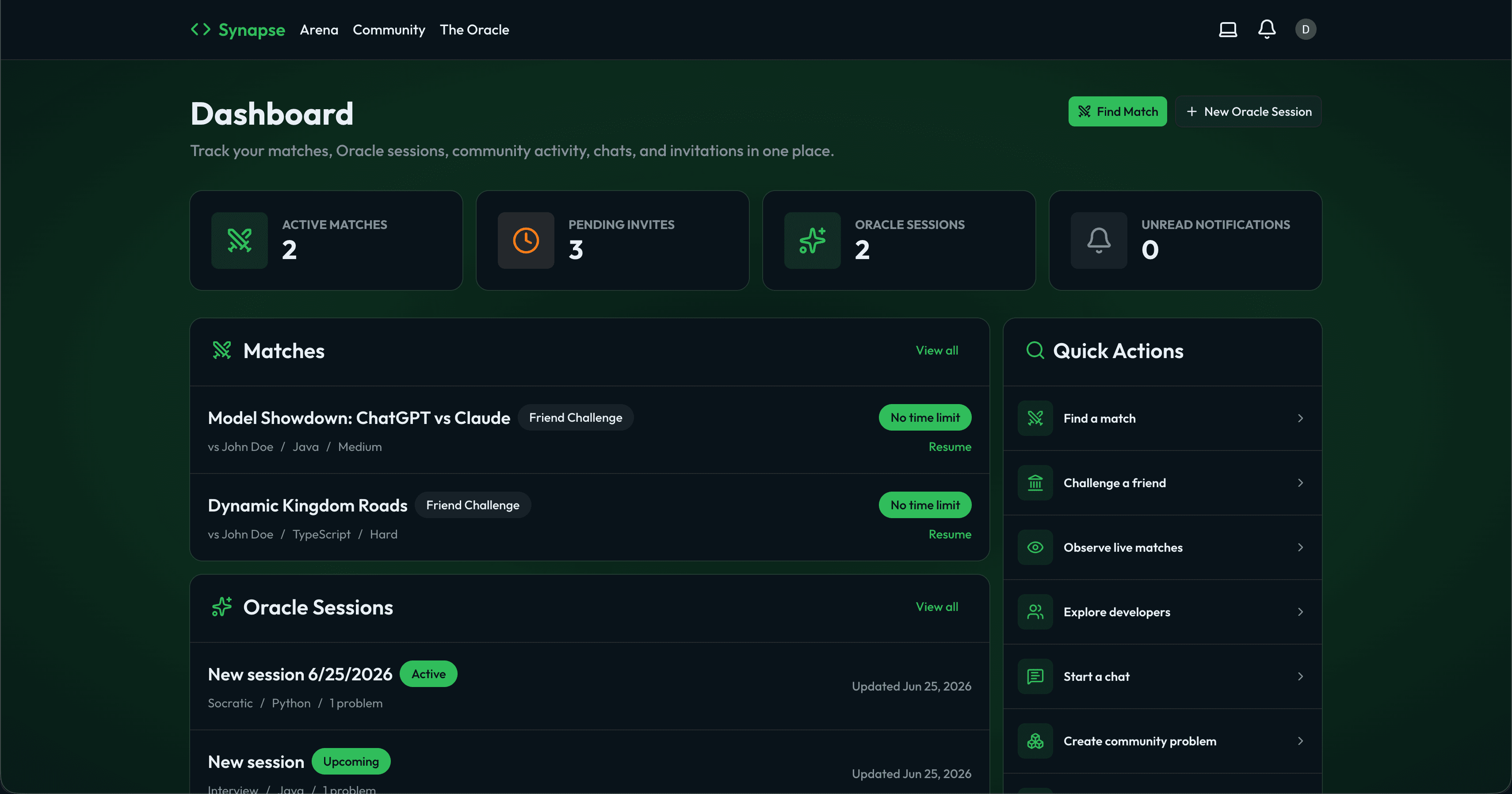This screenshot has height=794, width=1512.
Task: Click the notification bell icon in header
Action: 1267,29
